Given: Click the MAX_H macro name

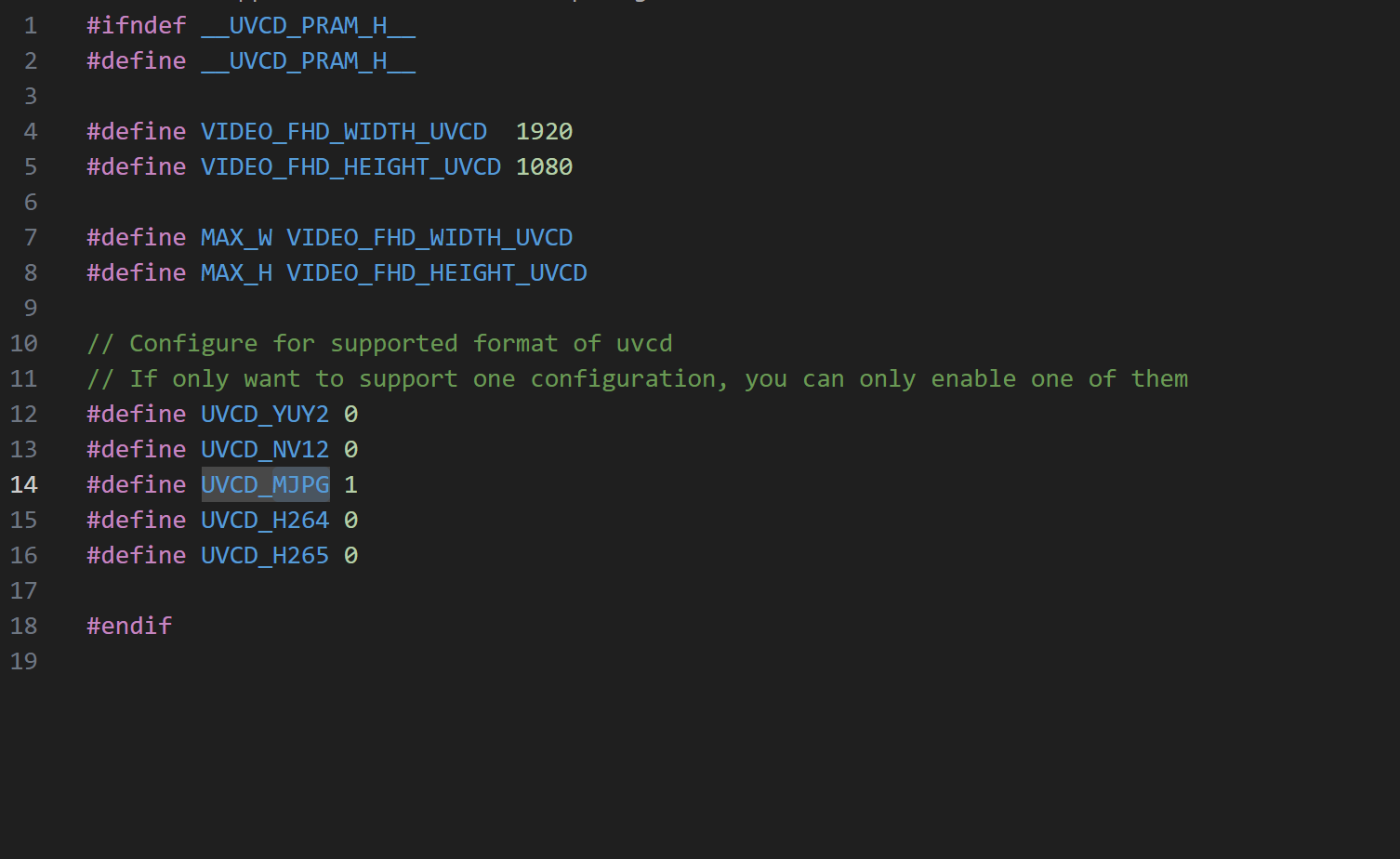Looking at the screenshot, I should [x=236, y=272].
